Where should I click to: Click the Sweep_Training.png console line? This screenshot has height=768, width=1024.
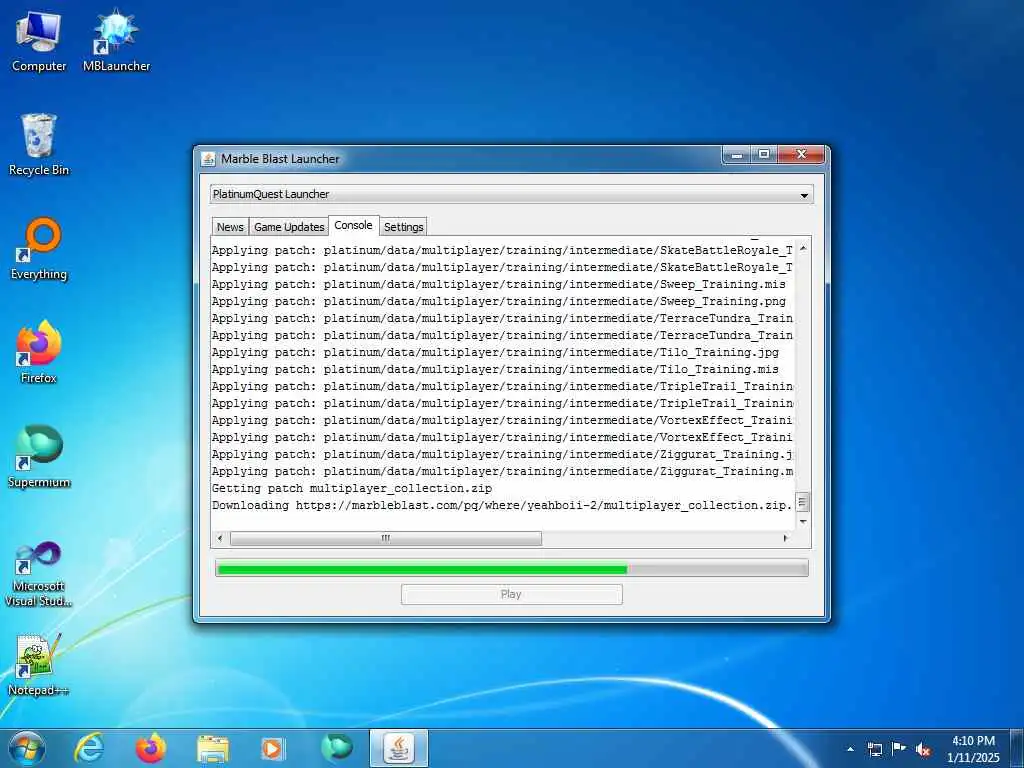(499, 302)
